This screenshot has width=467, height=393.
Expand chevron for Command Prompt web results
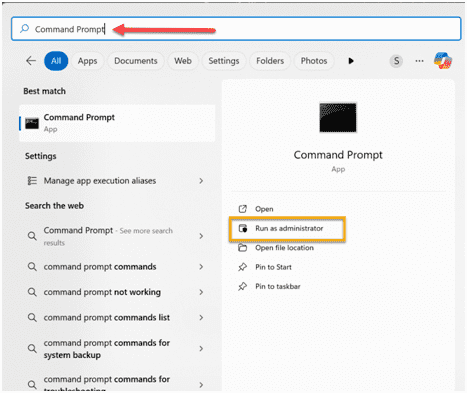tap(201, 236)
